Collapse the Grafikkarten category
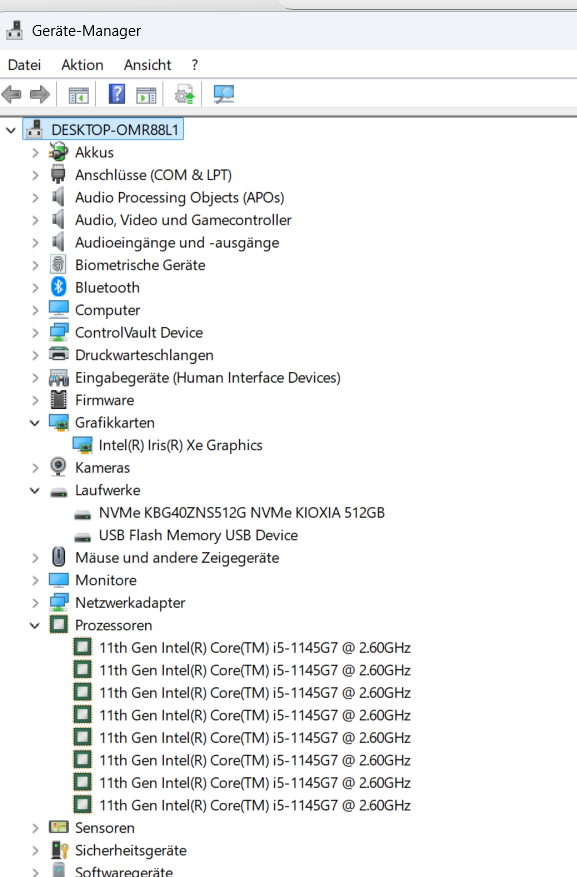Image resolution: width=577 pixels, height=877 pixels. pos(35,423)
